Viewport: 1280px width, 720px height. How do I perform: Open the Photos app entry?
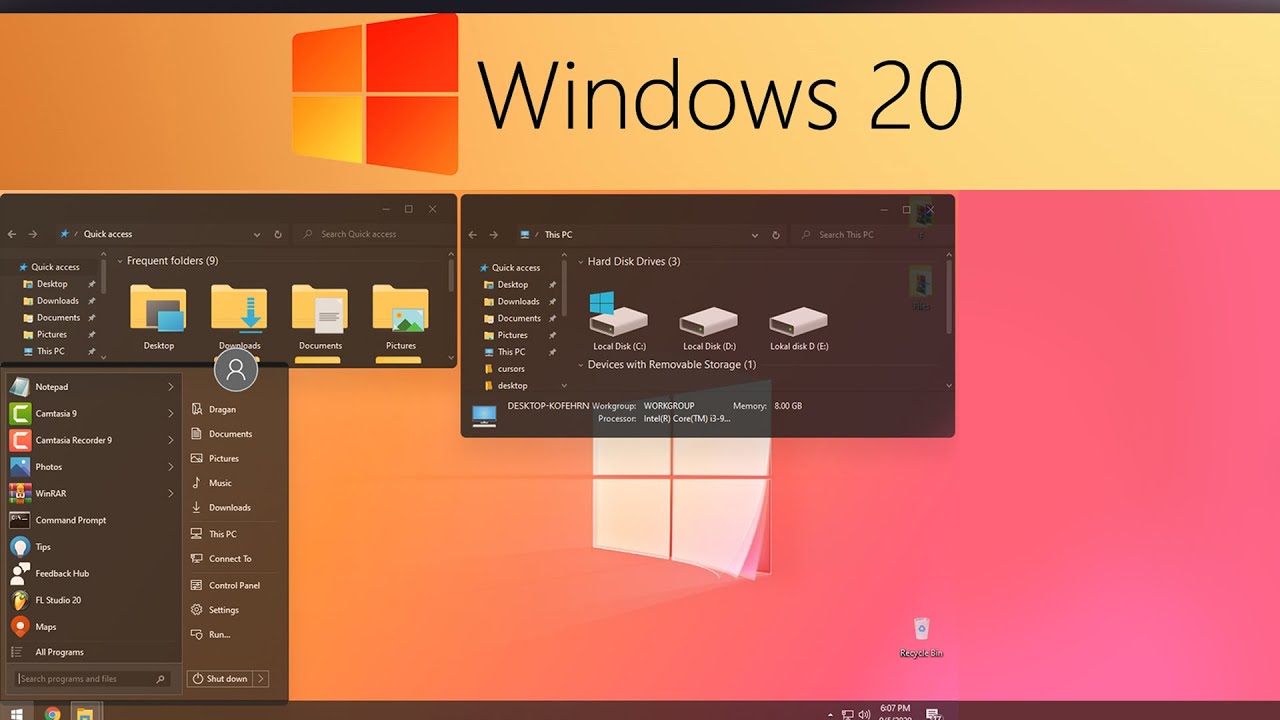(91, 466)
